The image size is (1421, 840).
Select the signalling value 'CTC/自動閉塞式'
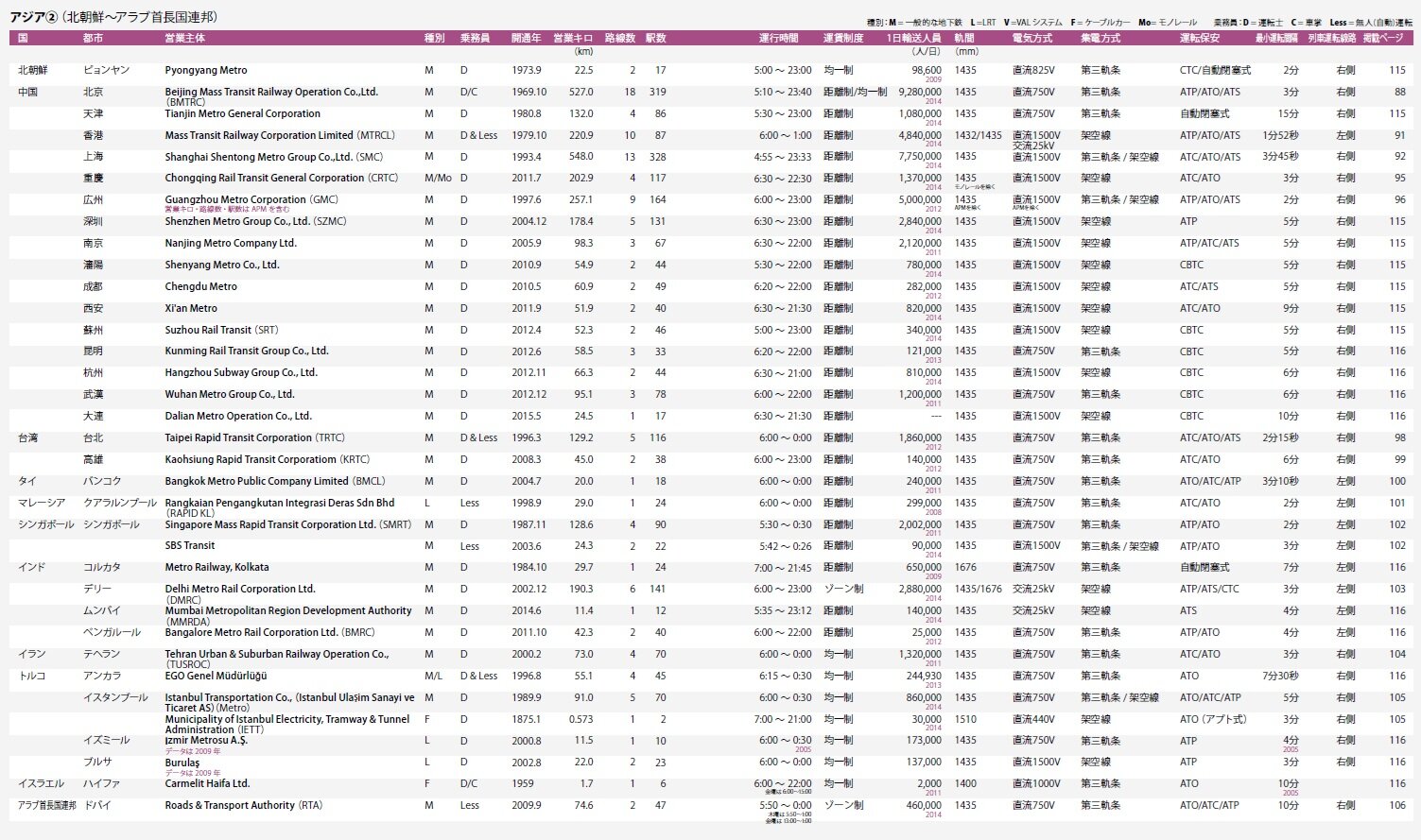coord(1215,71)
